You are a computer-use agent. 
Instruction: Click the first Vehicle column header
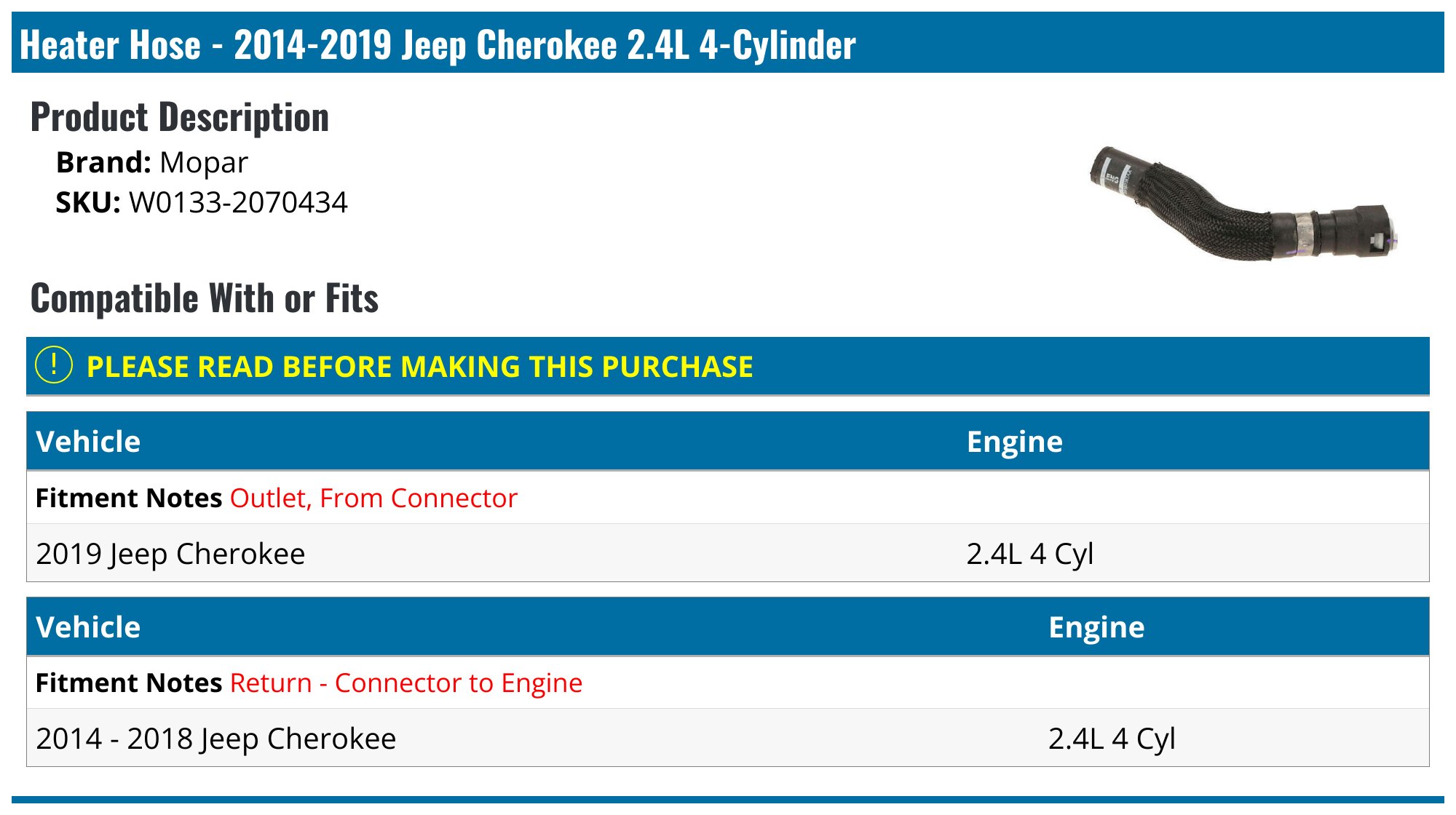click(x=88, y=442)
